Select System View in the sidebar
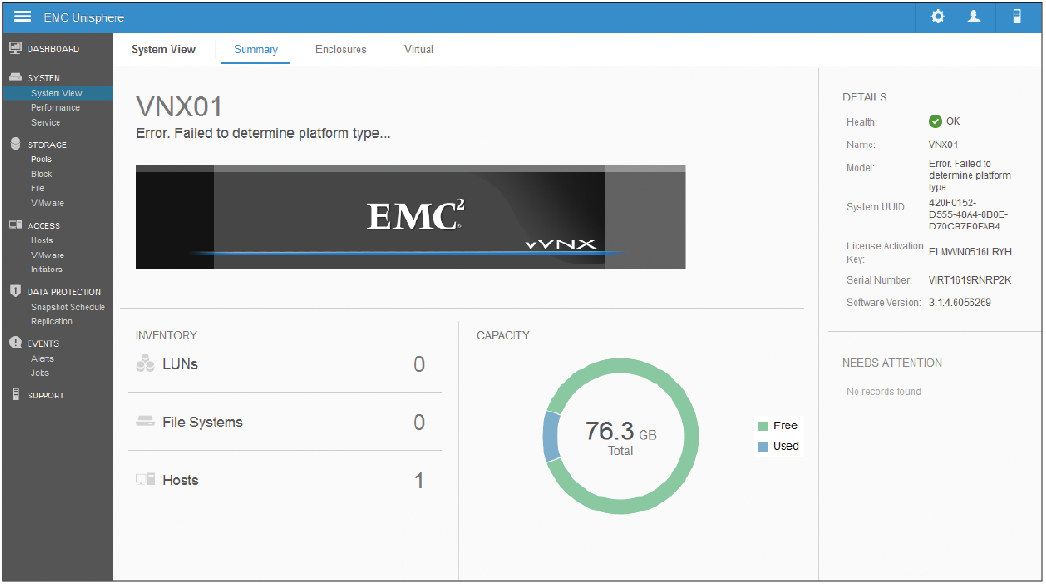Viewport: 1046px width, 585px height. 57,93
